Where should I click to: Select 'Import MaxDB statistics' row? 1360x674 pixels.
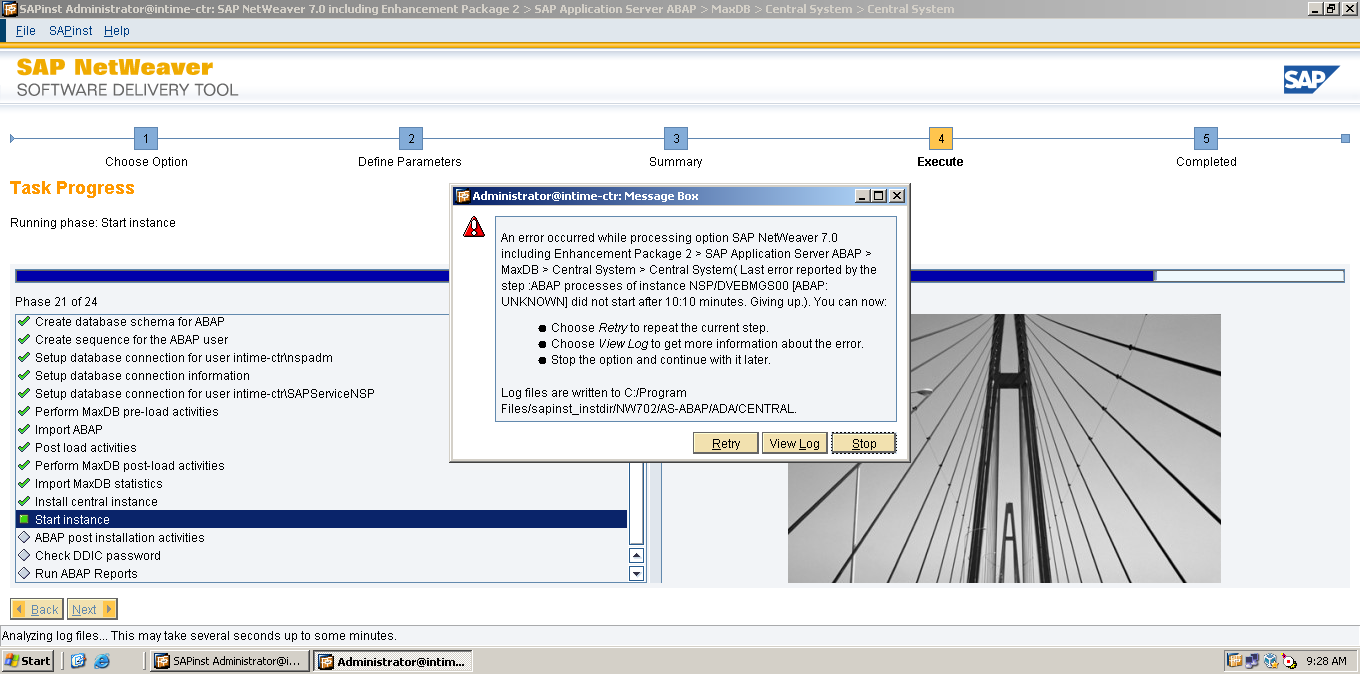click(x=321, y=483)
